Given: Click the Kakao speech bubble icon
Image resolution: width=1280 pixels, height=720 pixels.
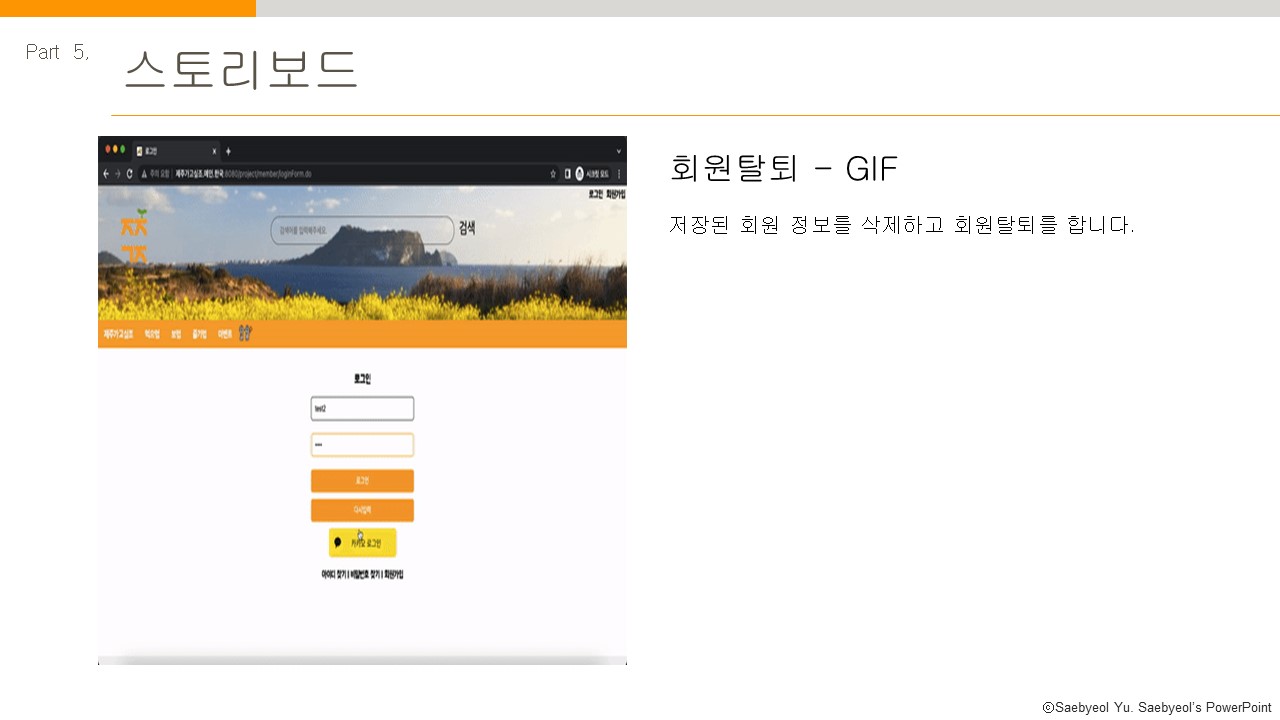Looking at the screenshot, I should coord(338,543).
